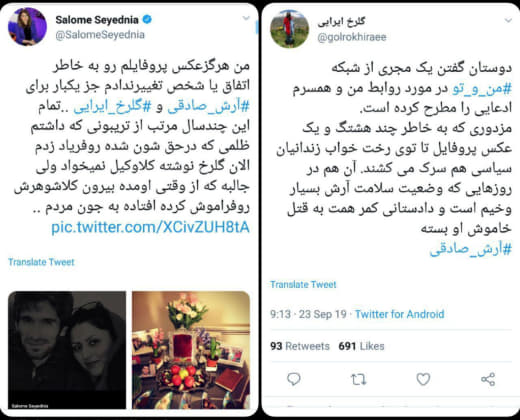Expand the chevron menu on Salome's tweet
The height and width of the screenshot is (420, 520).
pos(246,18)
